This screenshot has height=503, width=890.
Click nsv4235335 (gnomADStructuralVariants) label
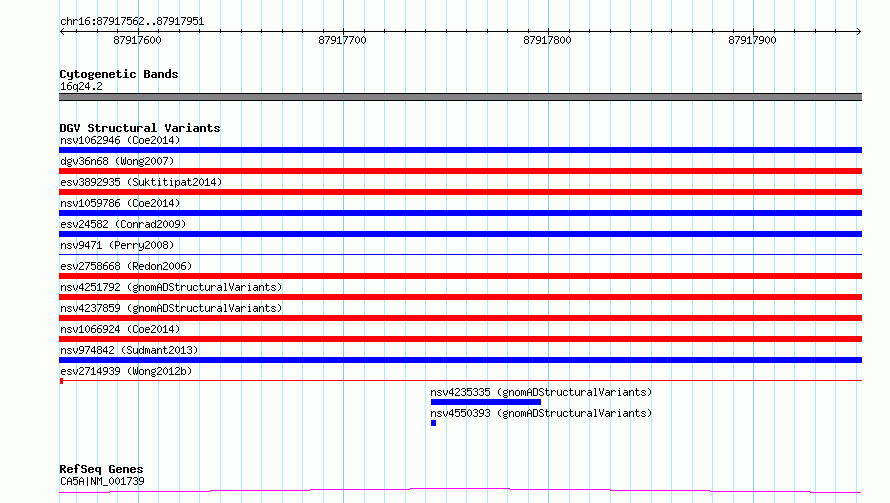point(541,392)
